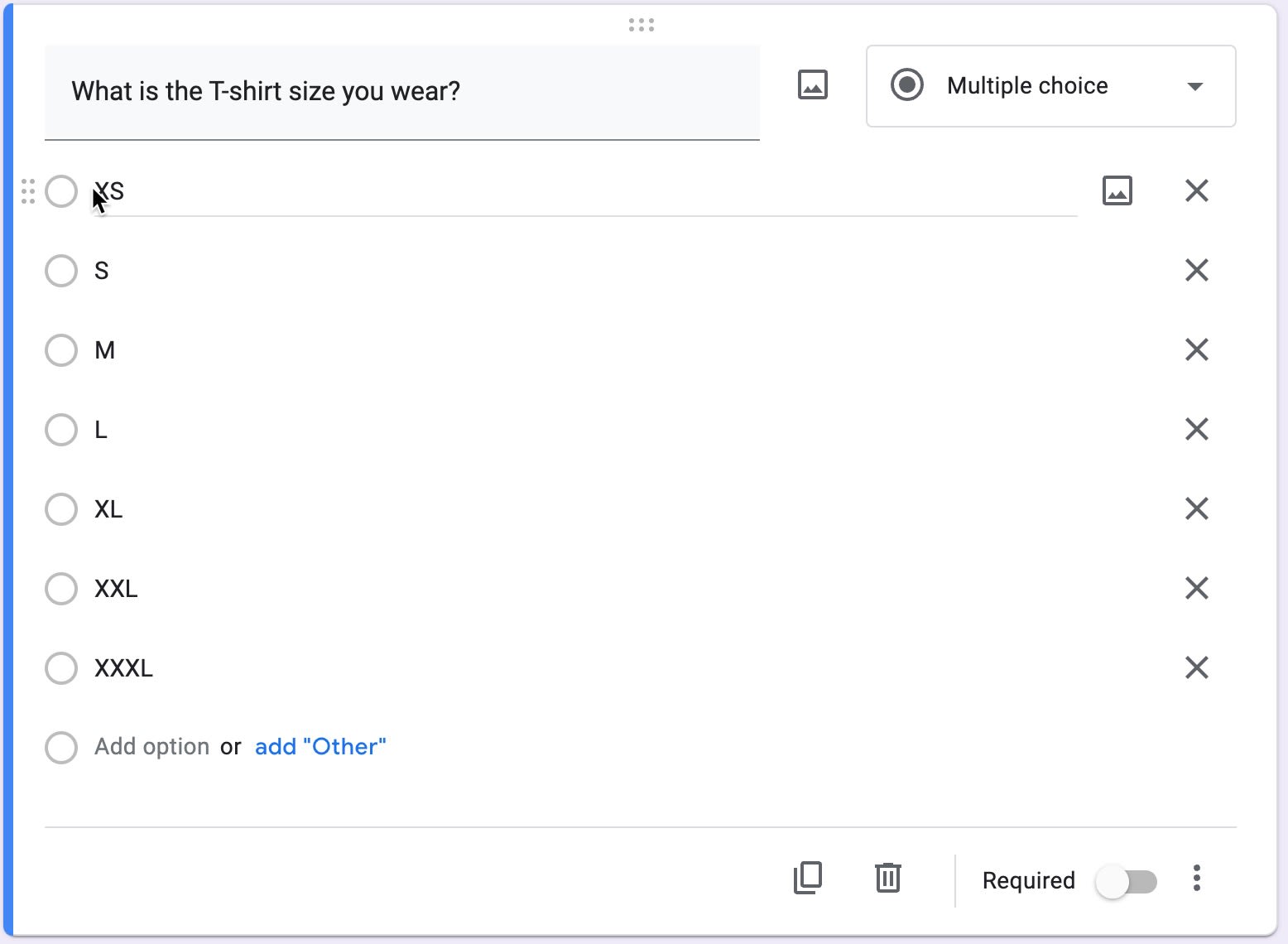Duplicate this question

point(808,879)
